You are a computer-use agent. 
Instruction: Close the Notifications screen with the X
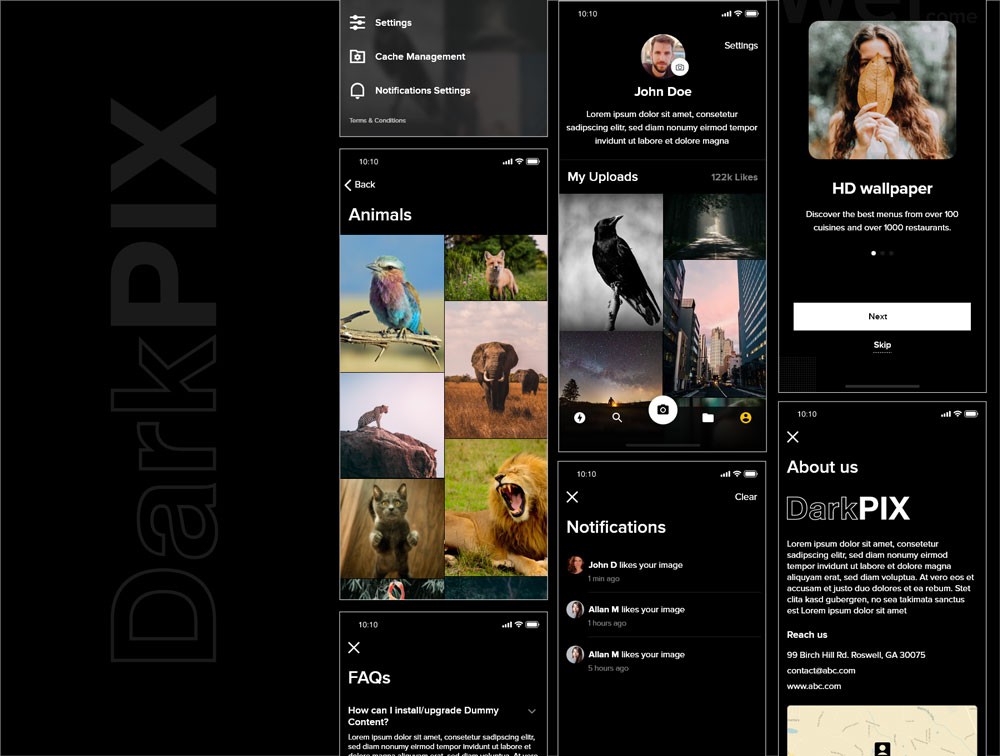pos(572,497)
